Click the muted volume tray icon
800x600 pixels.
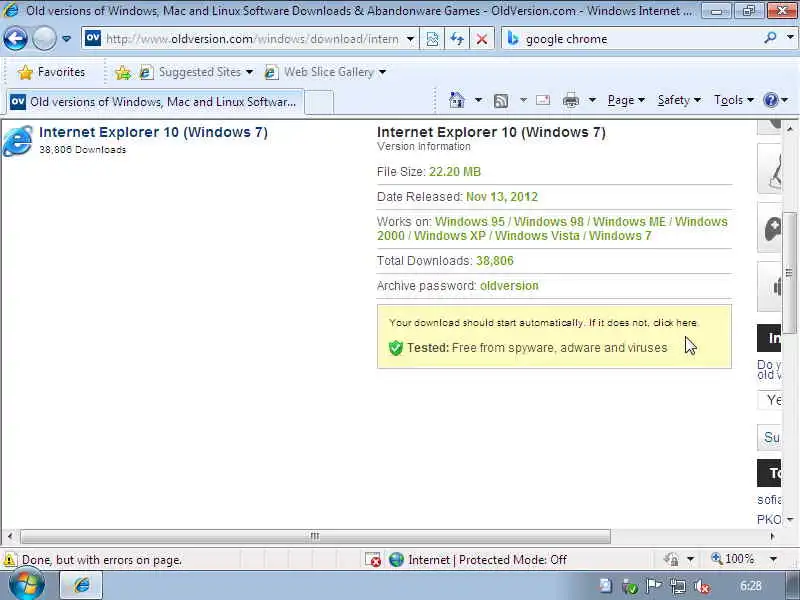(x=702, y=586)
